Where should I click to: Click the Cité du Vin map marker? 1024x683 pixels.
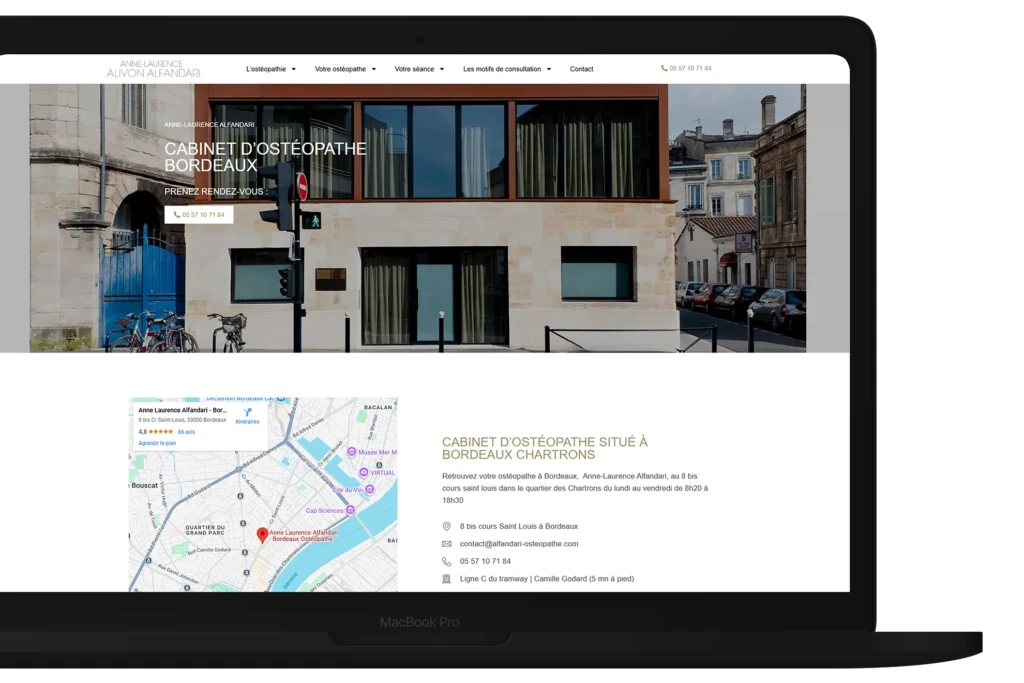(370, 489)
